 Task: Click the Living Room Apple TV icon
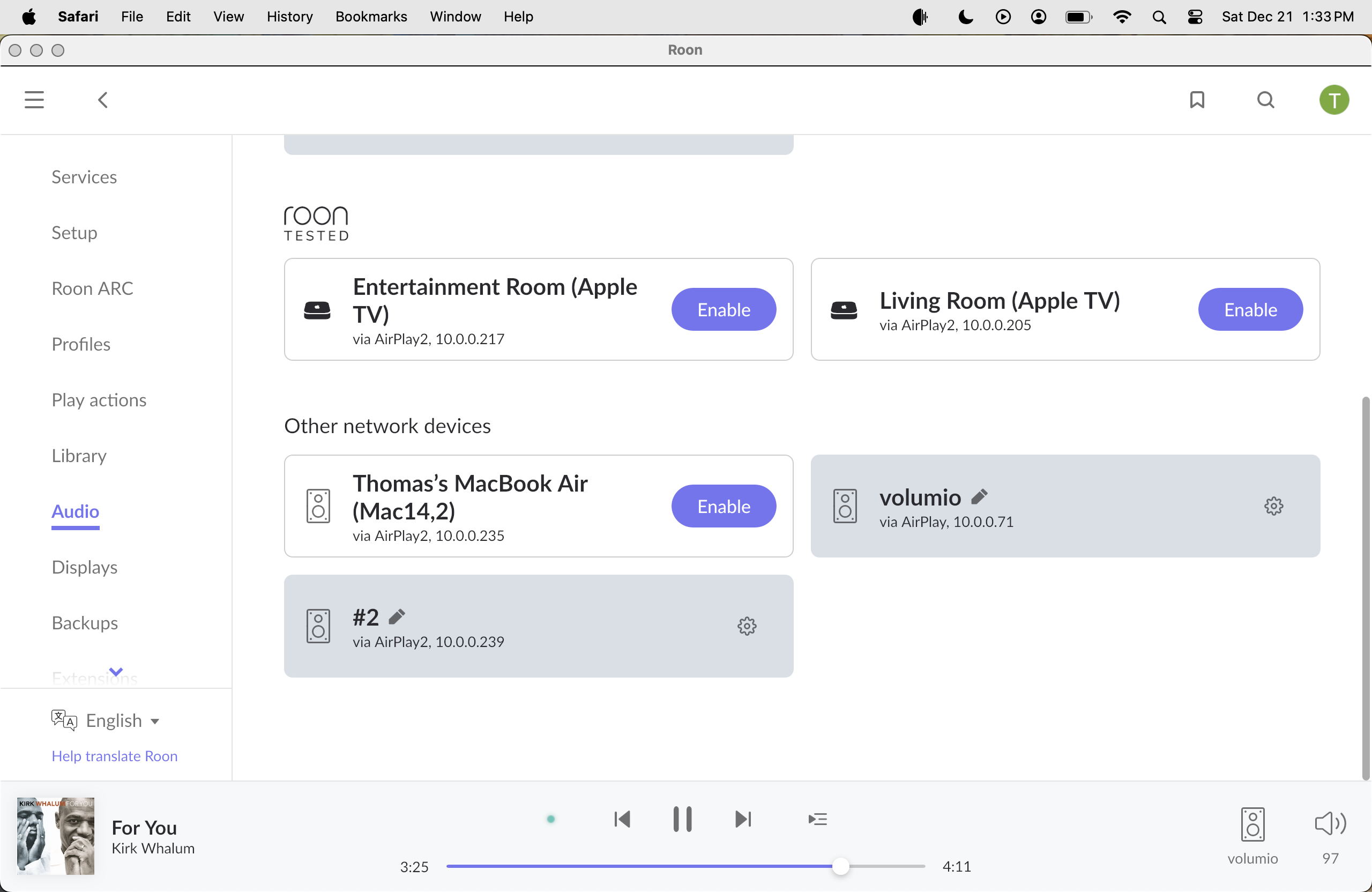[844, 310]
